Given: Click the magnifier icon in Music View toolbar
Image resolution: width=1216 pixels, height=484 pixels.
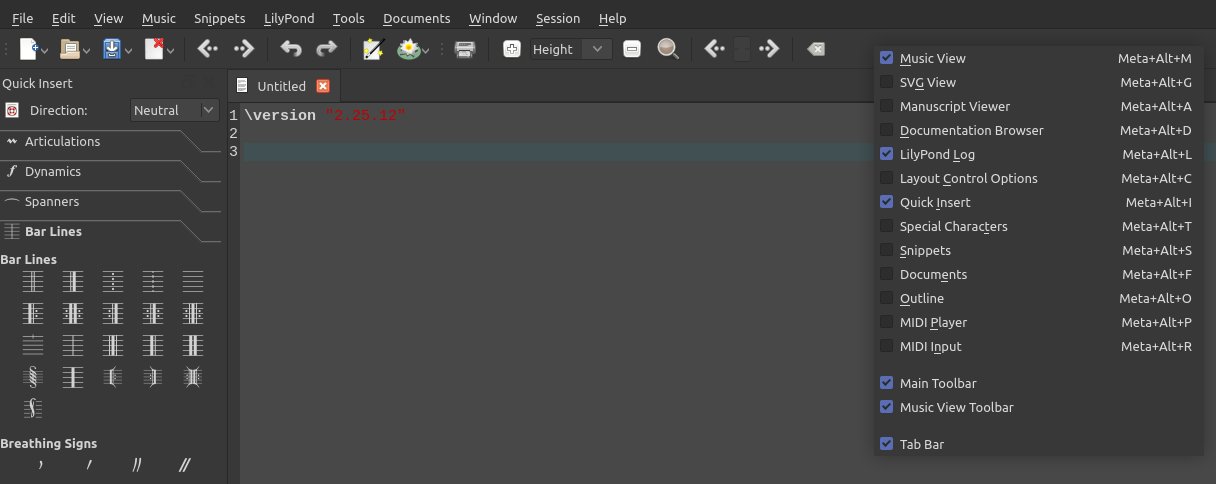Looking at the screenshot, I should [x=668, y=49].
